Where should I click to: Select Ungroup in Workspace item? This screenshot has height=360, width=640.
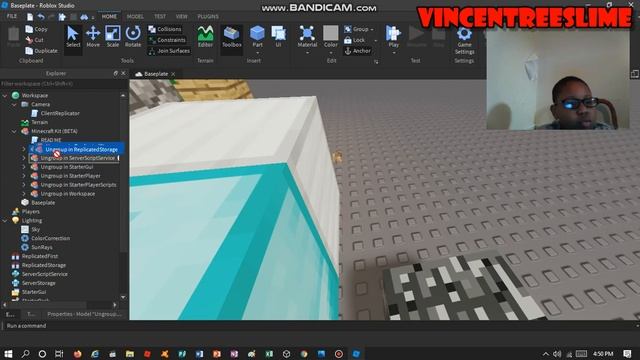point(68,194)
